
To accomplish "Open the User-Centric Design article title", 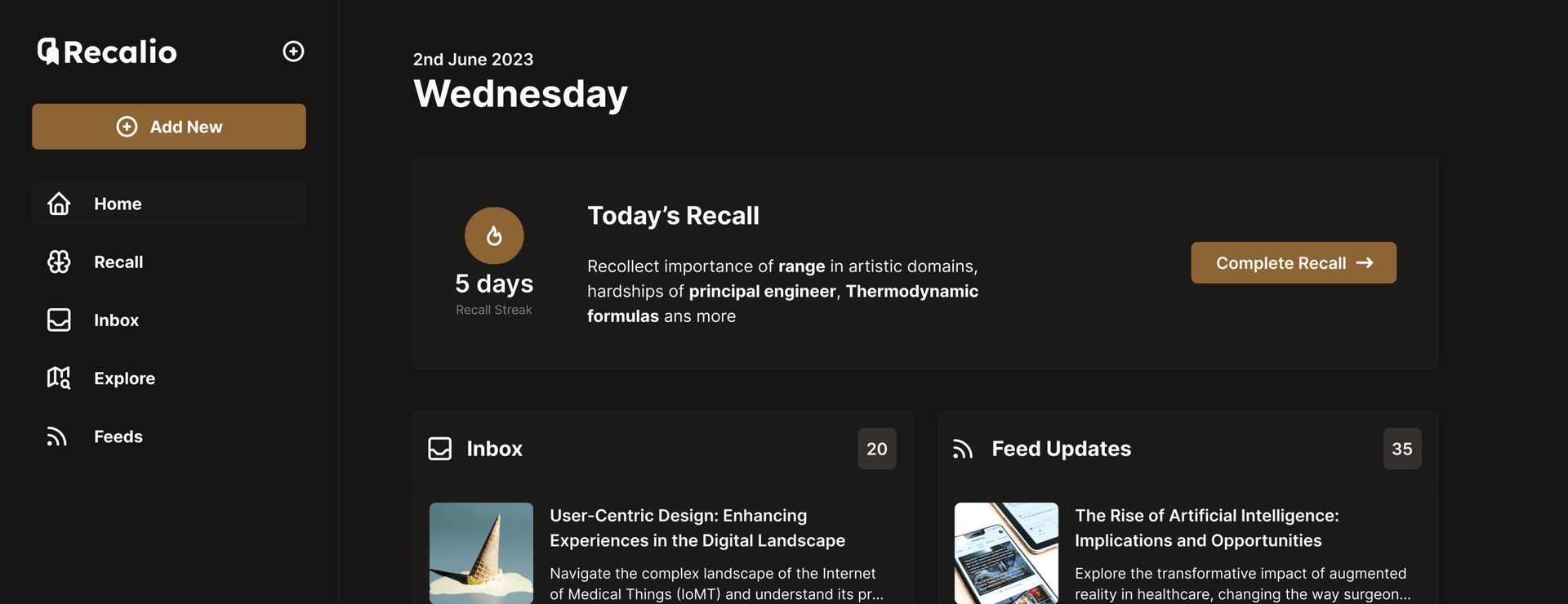I will (x=697, y=528).
